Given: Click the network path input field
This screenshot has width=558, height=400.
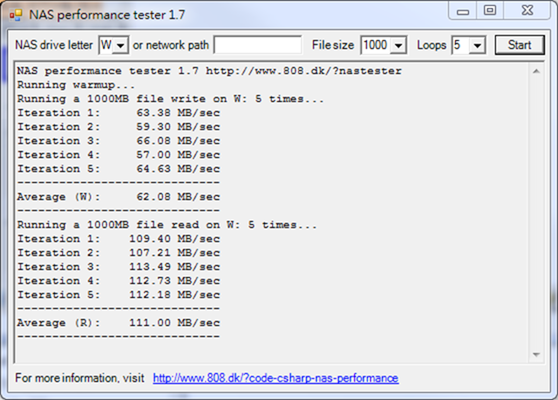Looking at the screenshot, I should pos(258,45).
